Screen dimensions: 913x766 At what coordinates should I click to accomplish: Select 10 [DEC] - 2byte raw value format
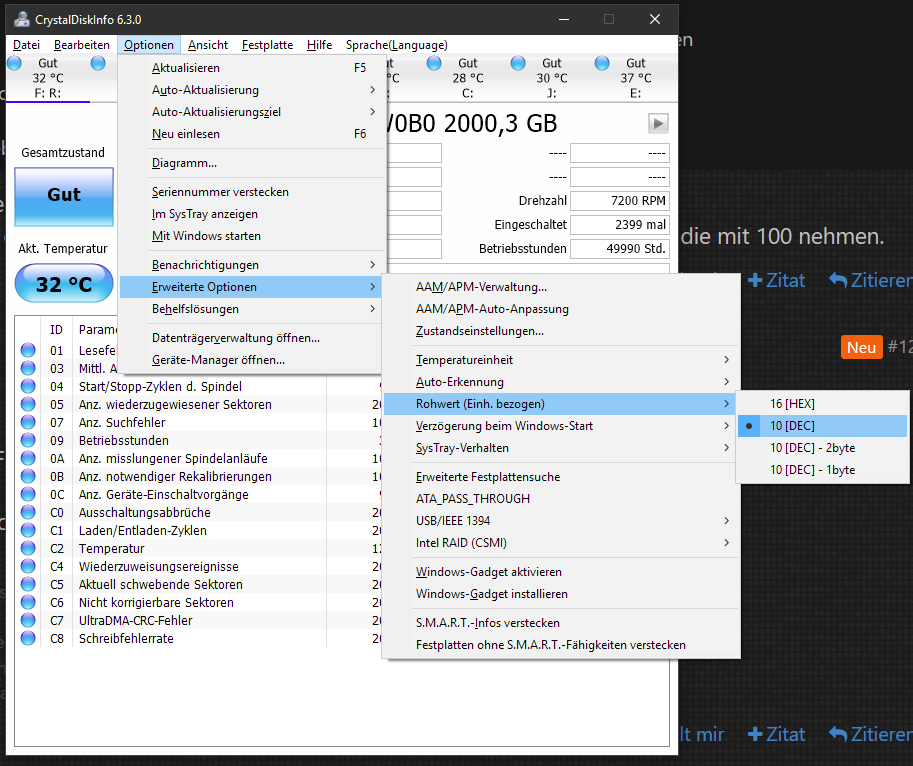point(822,448)
